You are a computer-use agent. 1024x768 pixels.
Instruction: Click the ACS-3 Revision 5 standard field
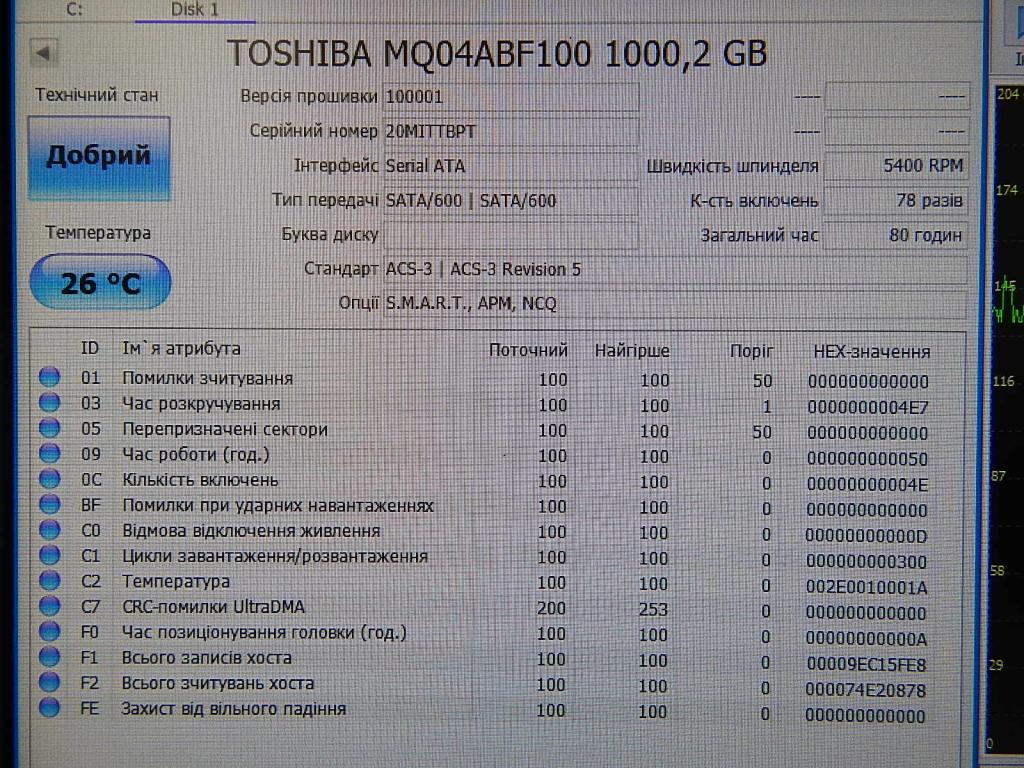coord(675,269)
